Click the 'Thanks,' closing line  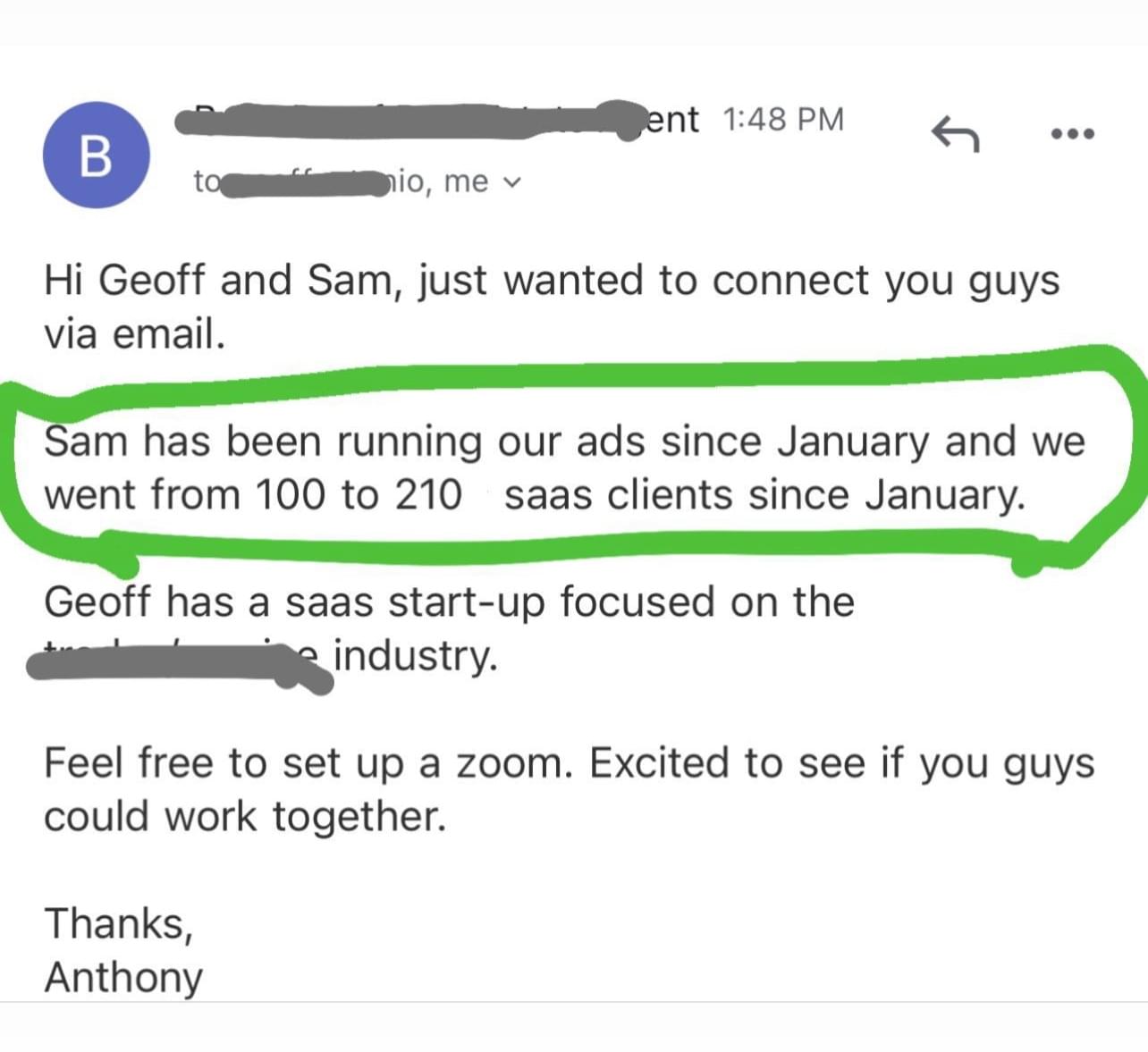[x=118, y=923]
